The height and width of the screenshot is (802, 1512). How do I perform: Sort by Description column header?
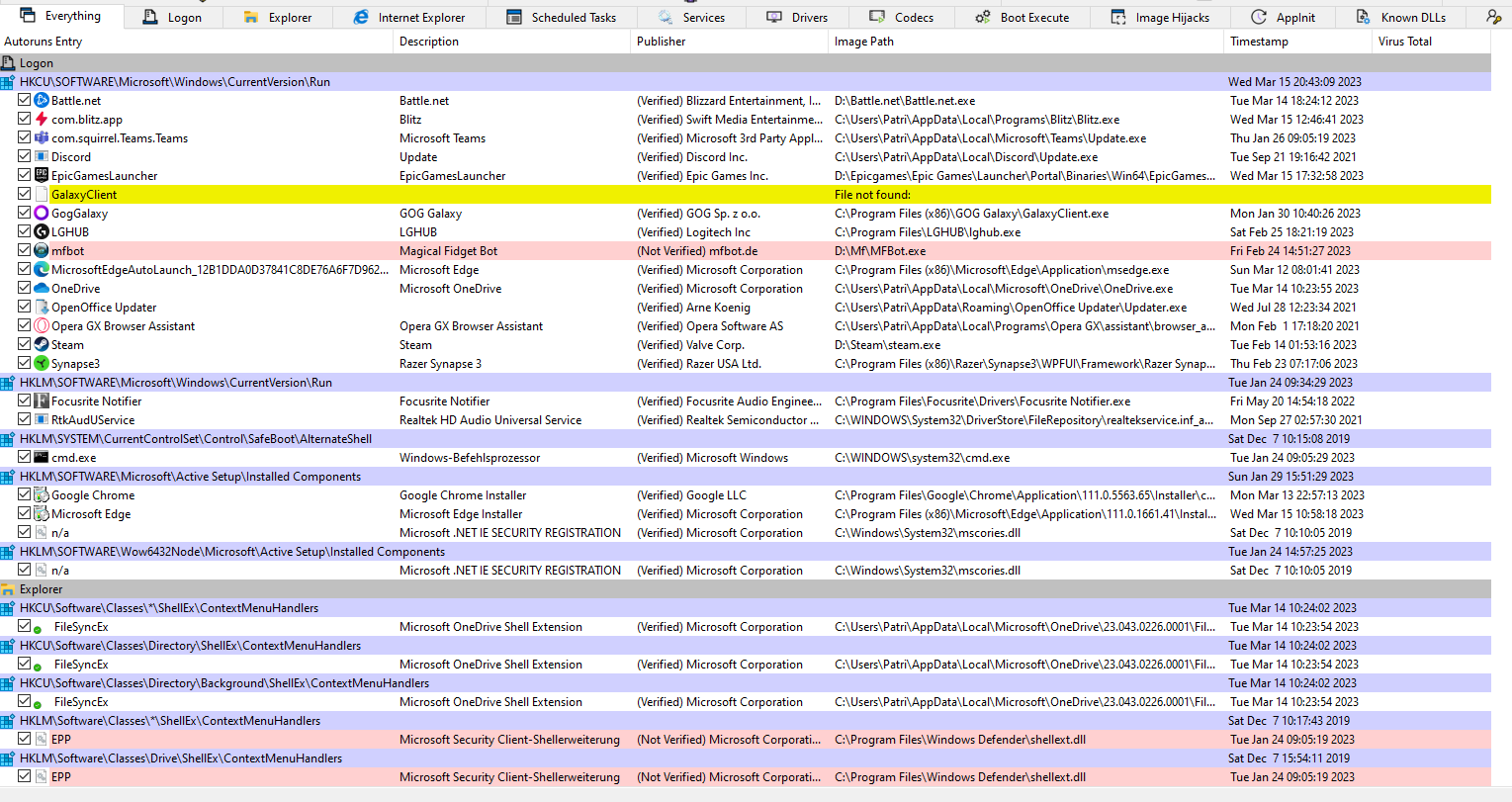[511, 42]
